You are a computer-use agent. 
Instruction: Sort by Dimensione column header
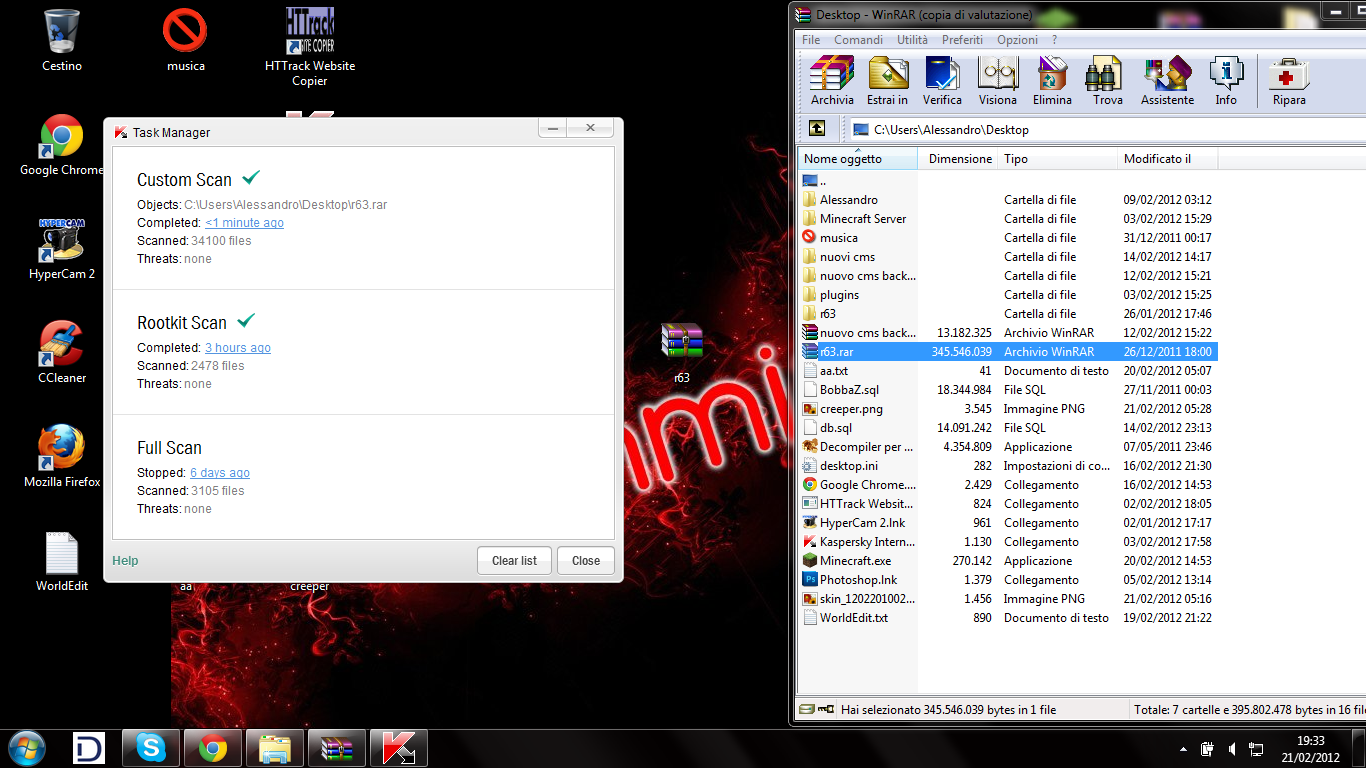click(958, 159)
